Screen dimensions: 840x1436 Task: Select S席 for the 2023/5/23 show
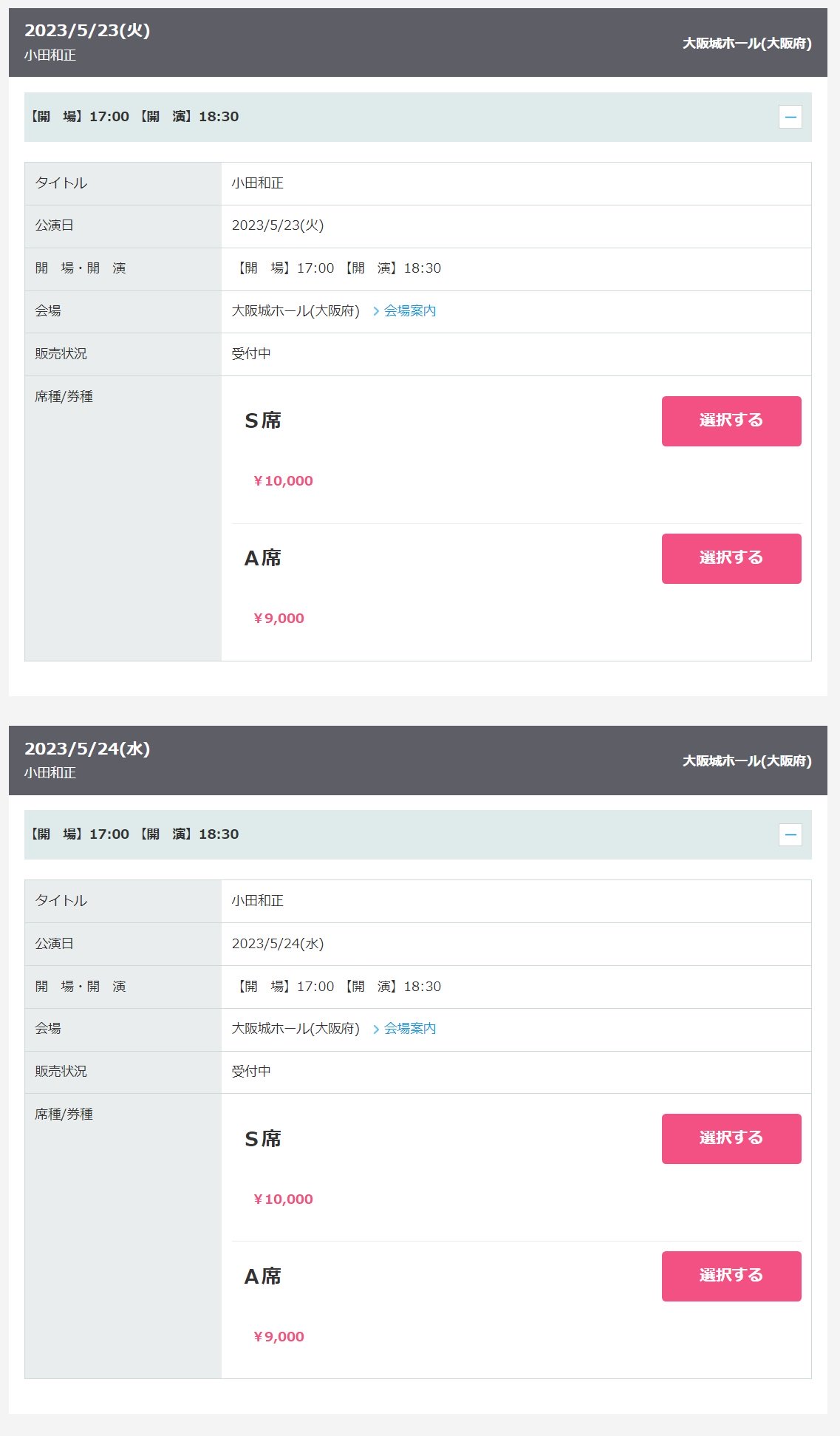[731, 421]
